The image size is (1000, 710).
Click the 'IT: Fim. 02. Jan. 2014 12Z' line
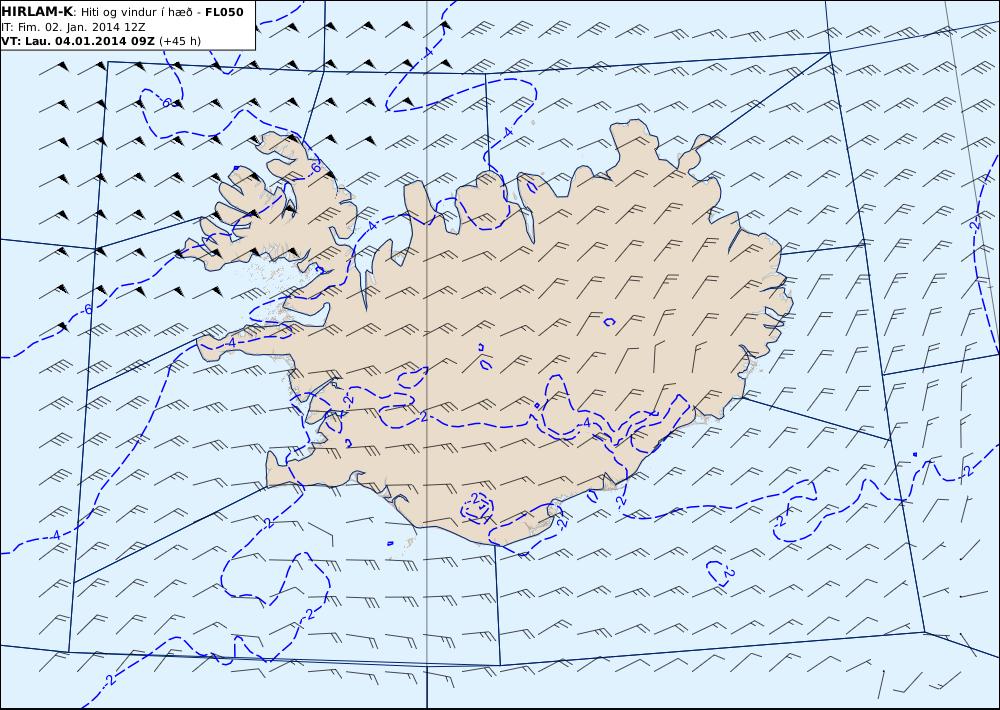(73, 27)
